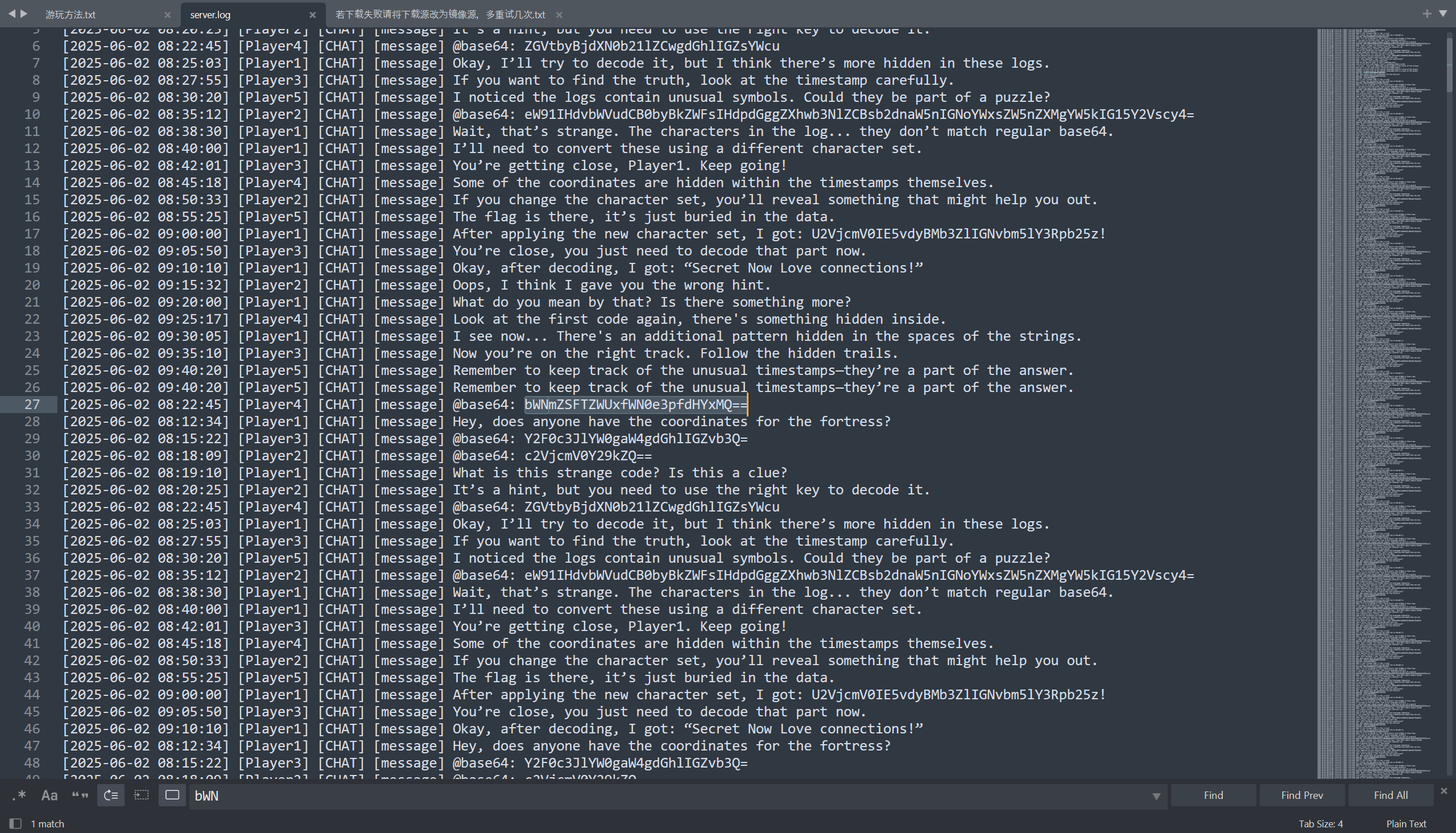
Task: Click the Find All button
Action: coord(1390,795)
